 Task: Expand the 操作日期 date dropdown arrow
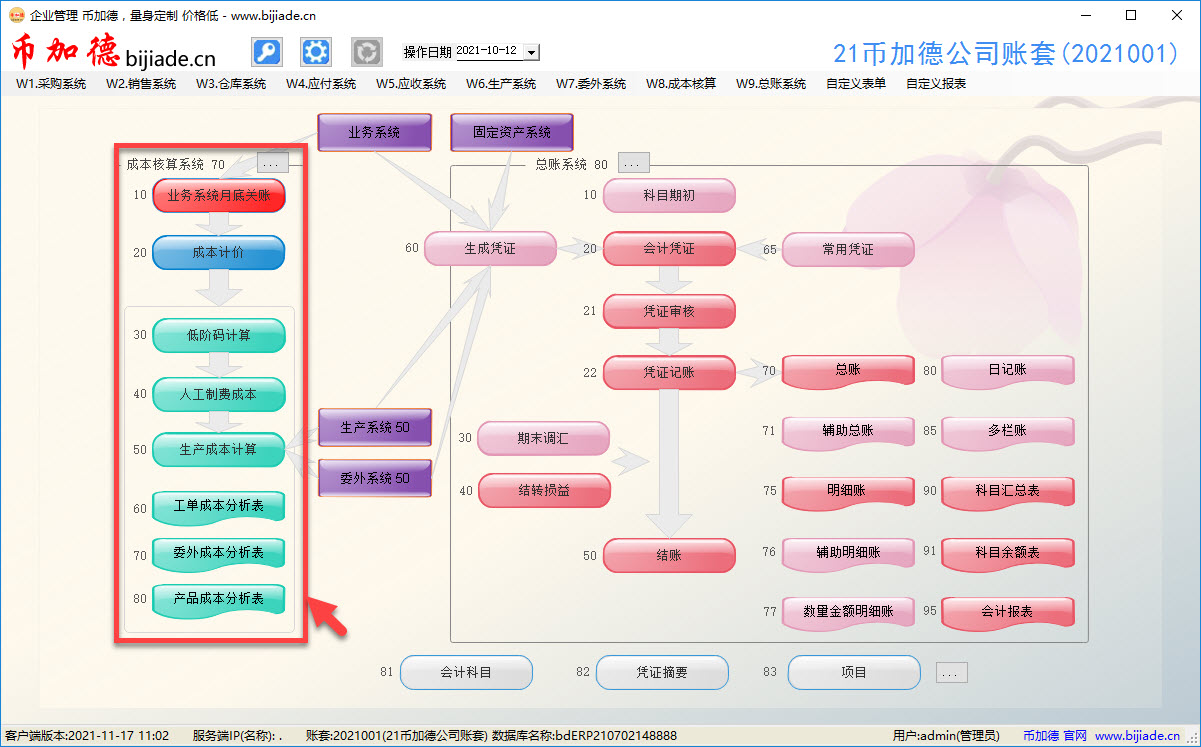pyautogui.click(x=531, y=52)
